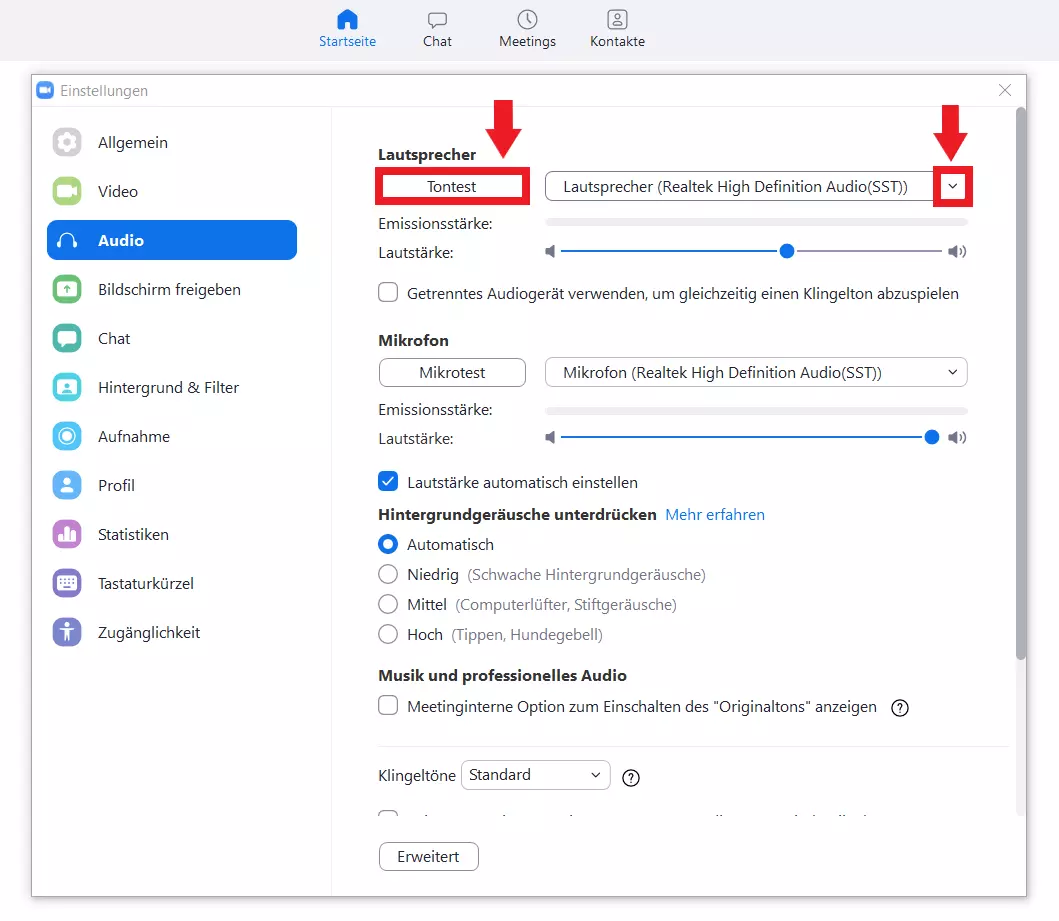Select Hoch noise suppression option
The height and width of the screenshot is (921, 1059).
[x=388, y=634]
